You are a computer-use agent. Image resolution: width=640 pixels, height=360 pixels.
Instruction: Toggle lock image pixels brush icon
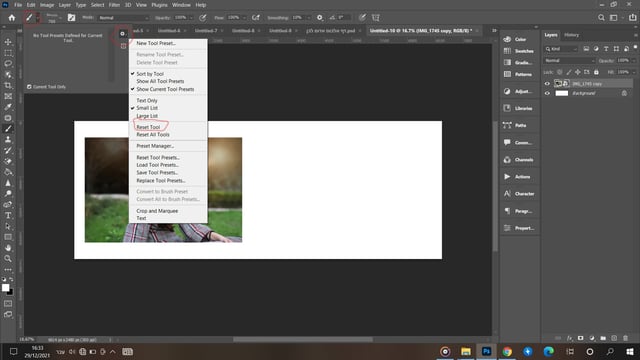click(569, 72)
